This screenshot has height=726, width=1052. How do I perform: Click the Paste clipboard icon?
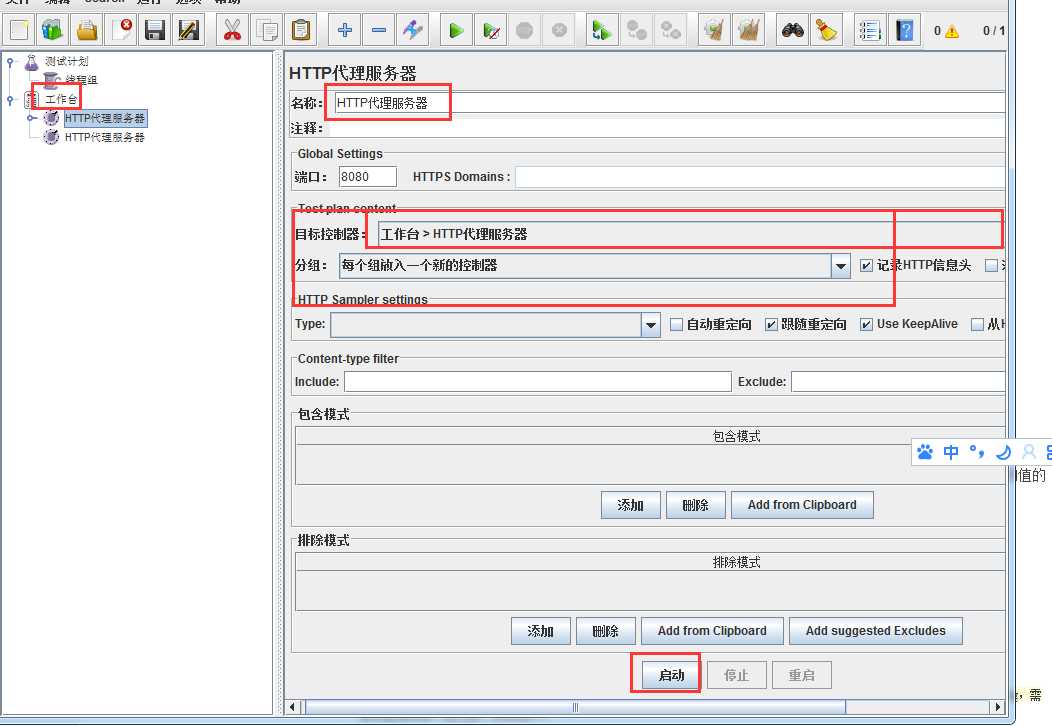[301, 30]
